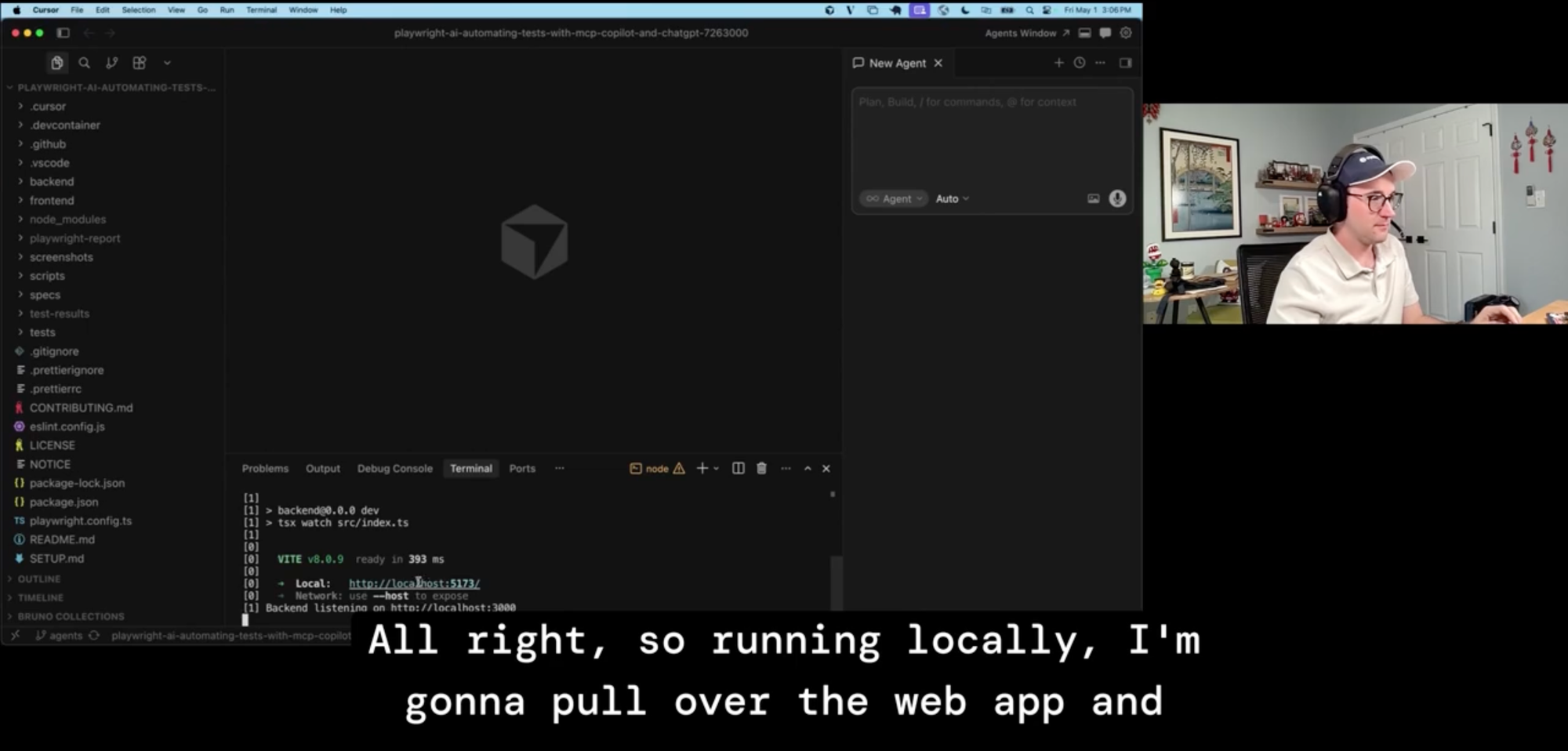Click the terminal scrollbar
The height and width of the screenshot is (751, 1568).
(836, 582)
